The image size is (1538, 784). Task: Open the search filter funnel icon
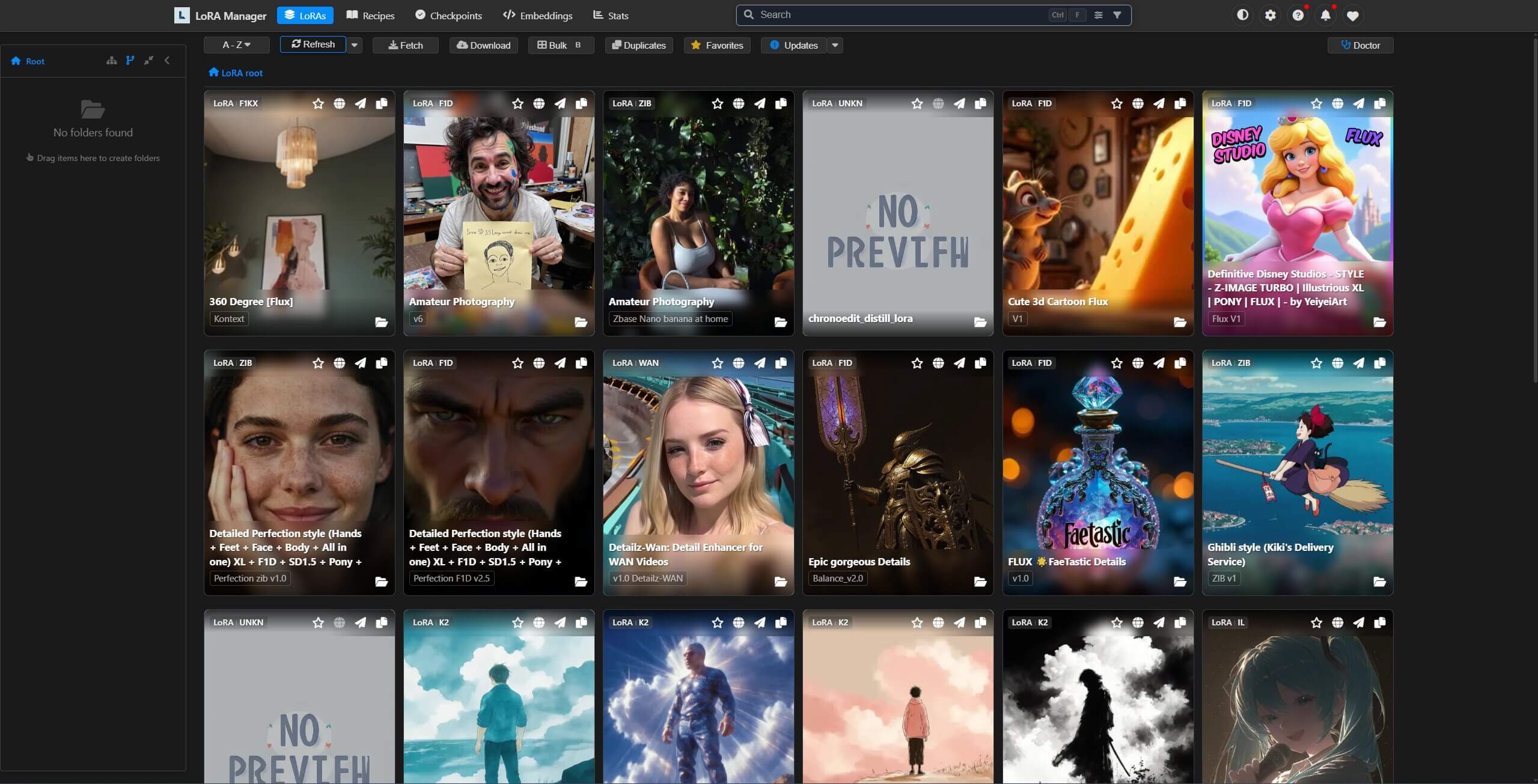(1117, 15)
